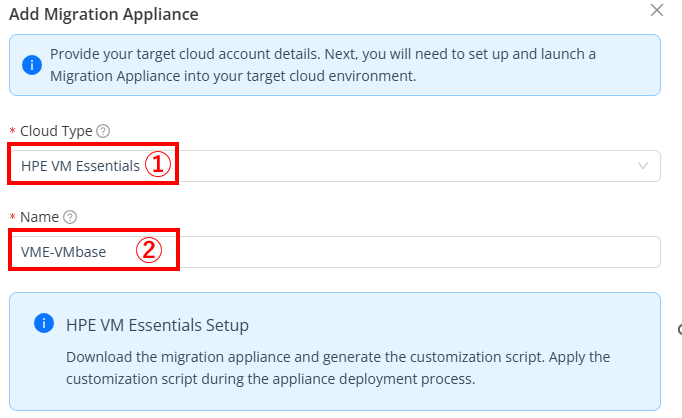The width and height of the screenshot is (682, 418).
Task: Close the Add Migration Appliance dialog
Action: [x=656, y=10]
